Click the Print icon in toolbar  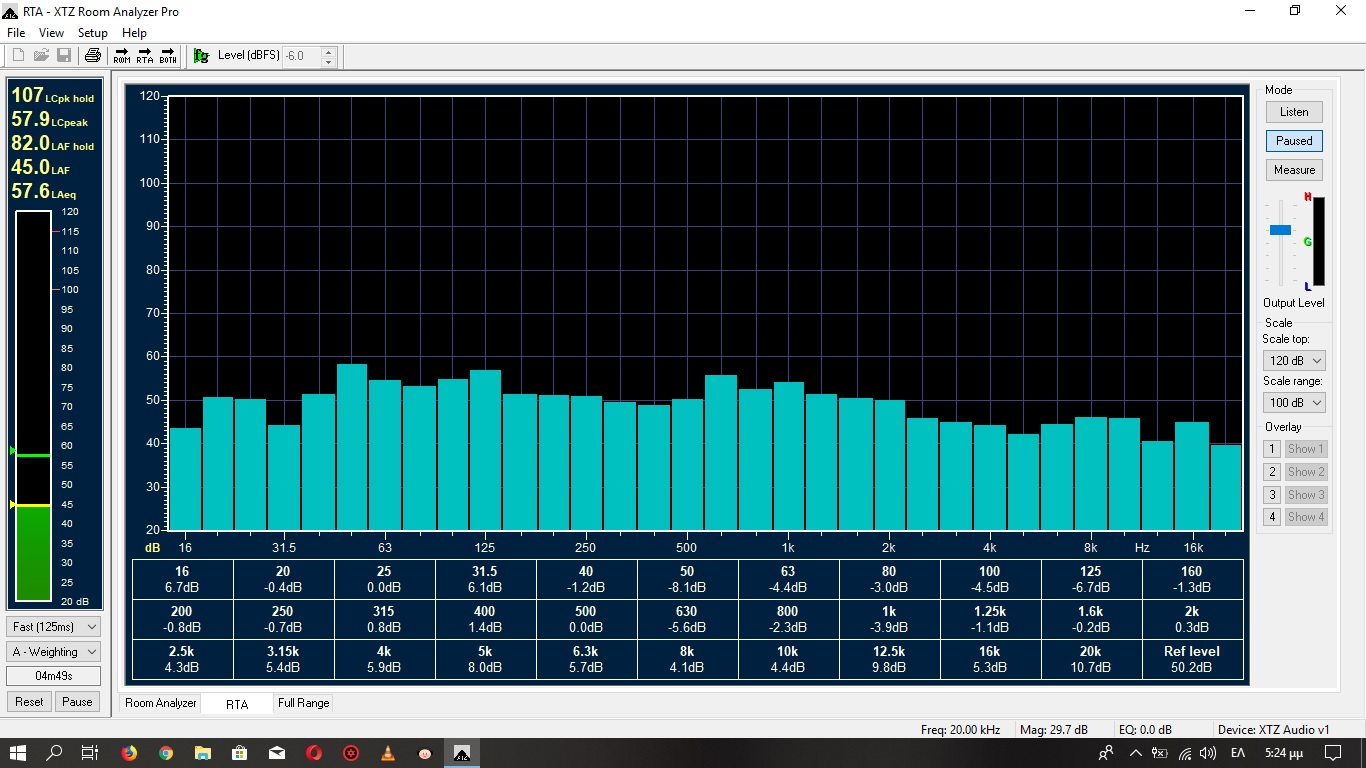click(x=93, y=56)
